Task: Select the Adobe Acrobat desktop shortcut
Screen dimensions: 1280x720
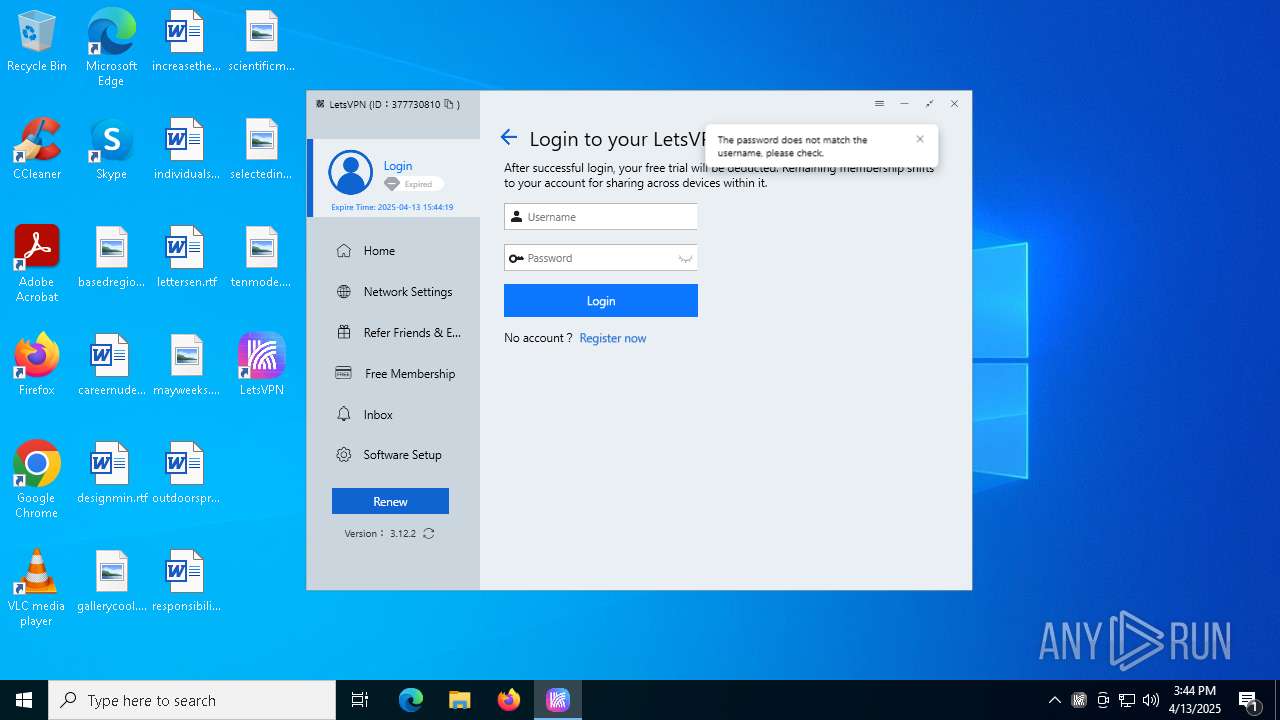Action: pos(37,264)
